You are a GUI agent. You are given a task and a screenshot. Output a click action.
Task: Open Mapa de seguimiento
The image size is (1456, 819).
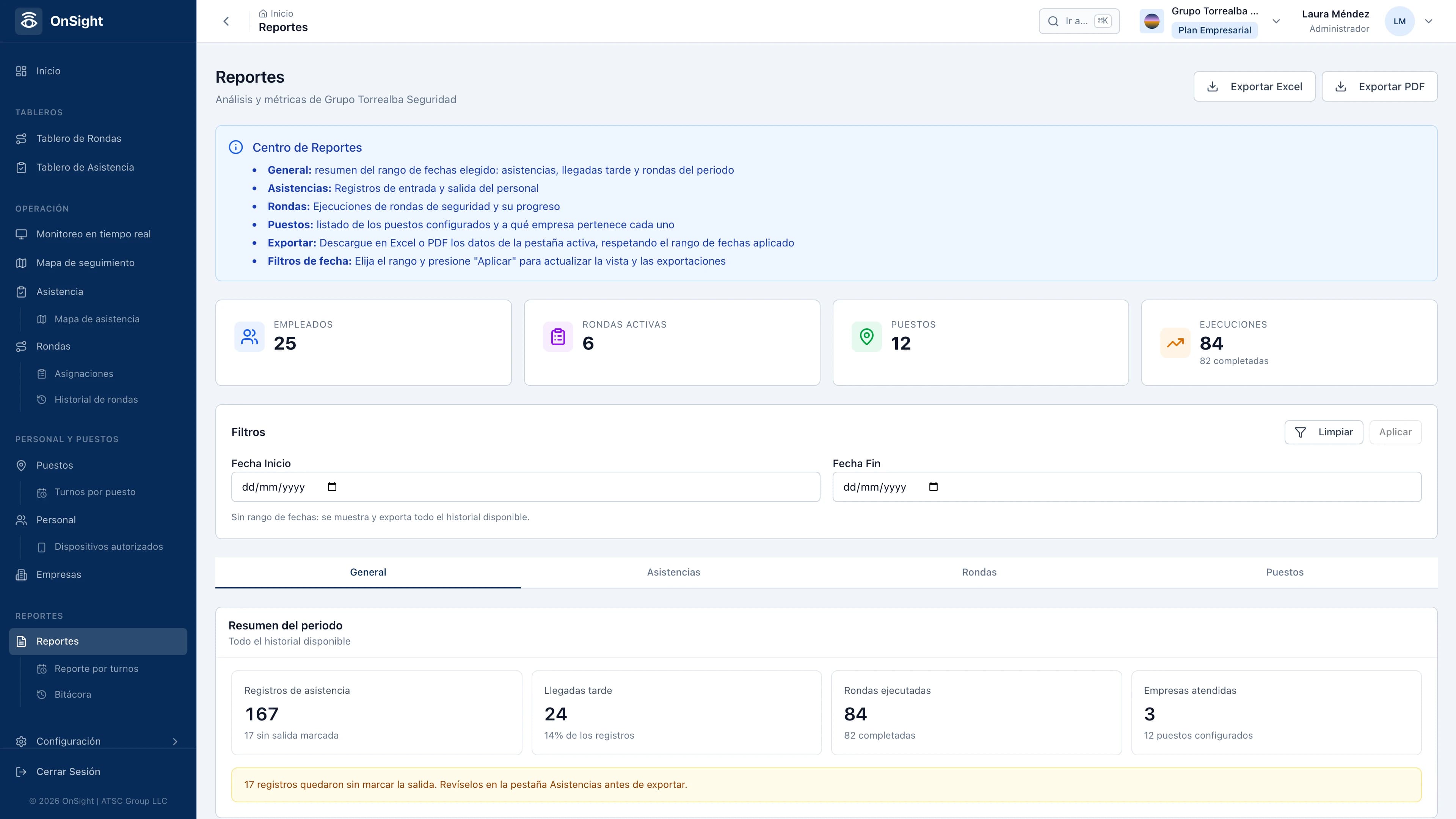pos(98,263)
